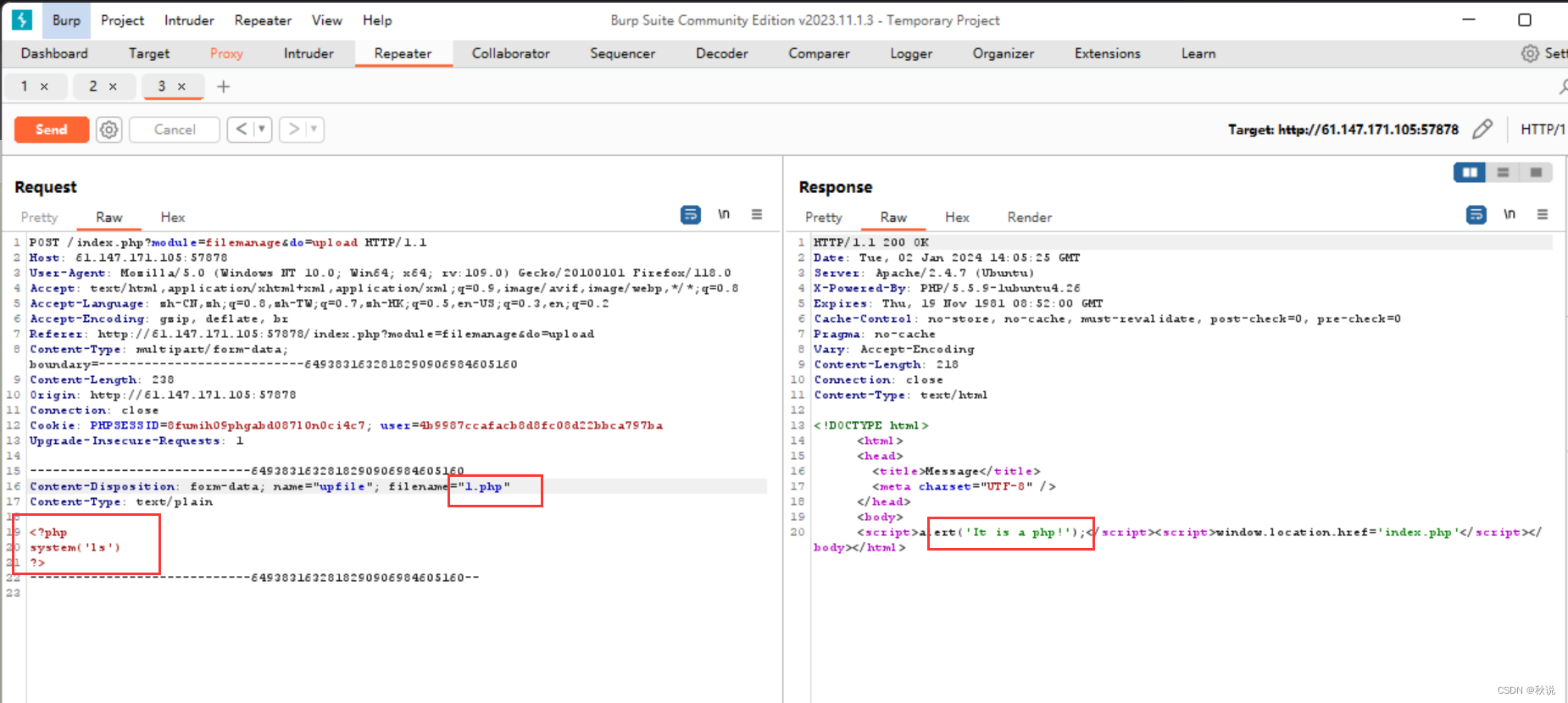Switch to the Intruder tool tab
This screenshot has width=1568, height=703.
tap(309, 53)
